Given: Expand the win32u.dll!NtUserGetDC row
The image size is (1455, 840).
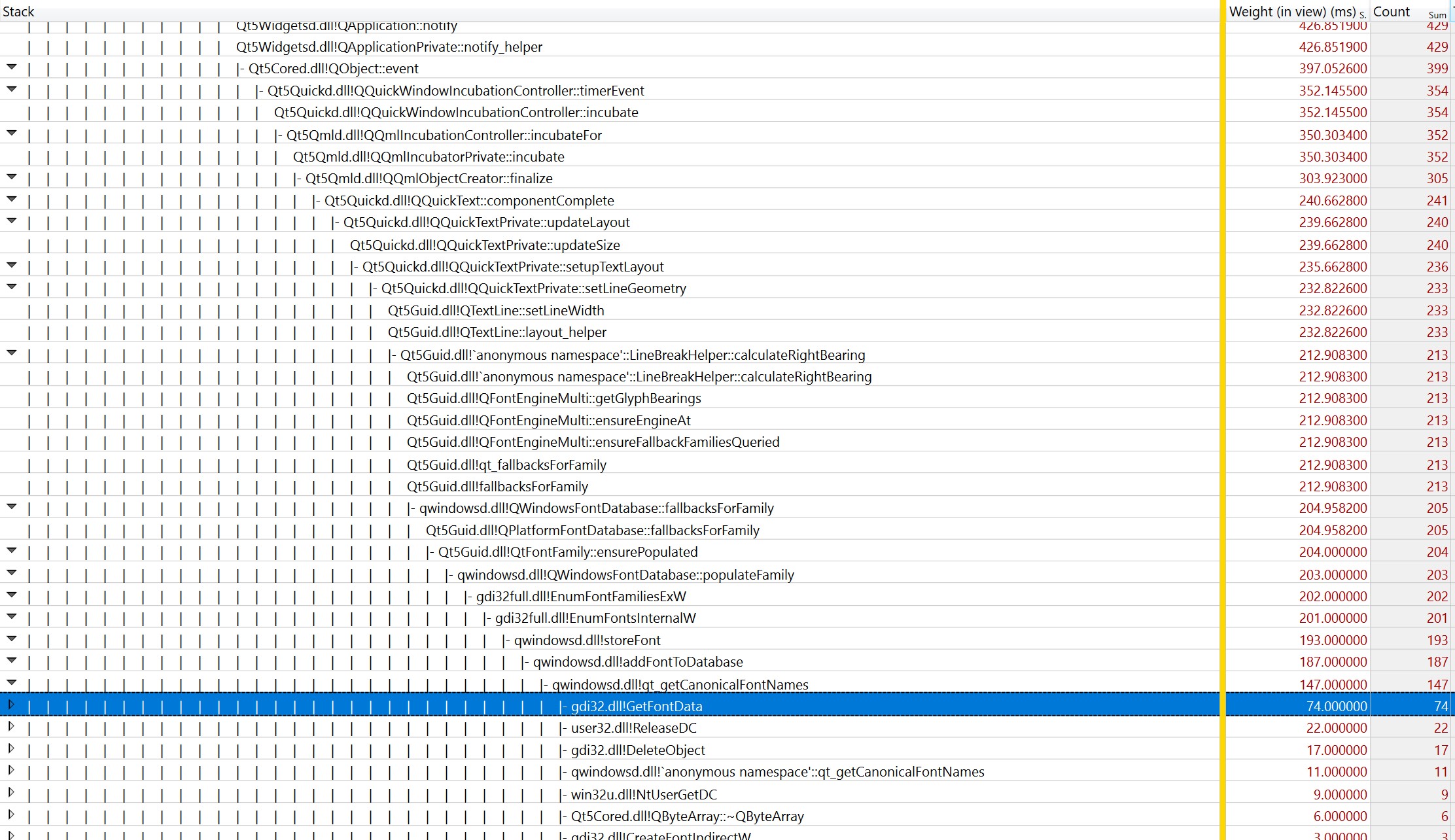Looking at the screenshot, I should (11, 793).
